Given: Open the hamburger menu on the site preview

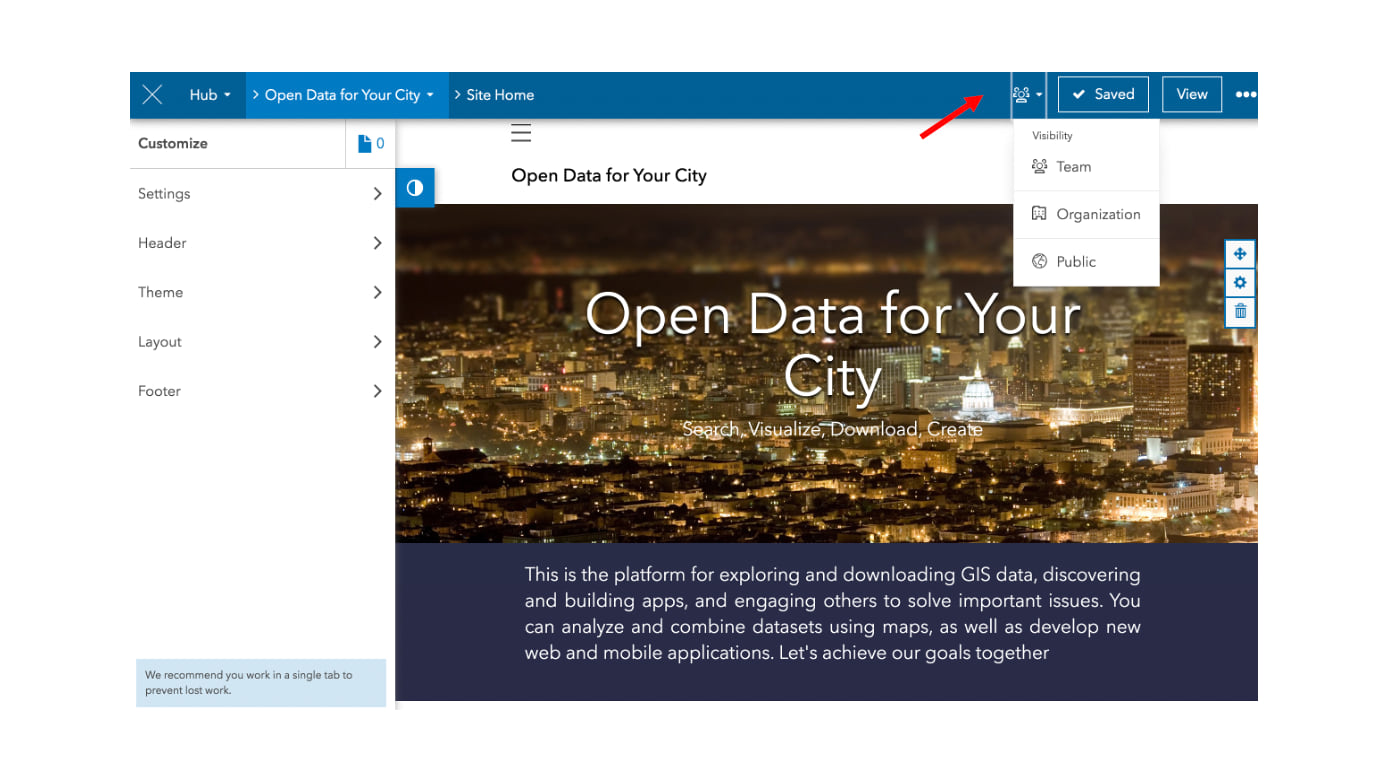Looking at the screenshot, I should (521, 134).
